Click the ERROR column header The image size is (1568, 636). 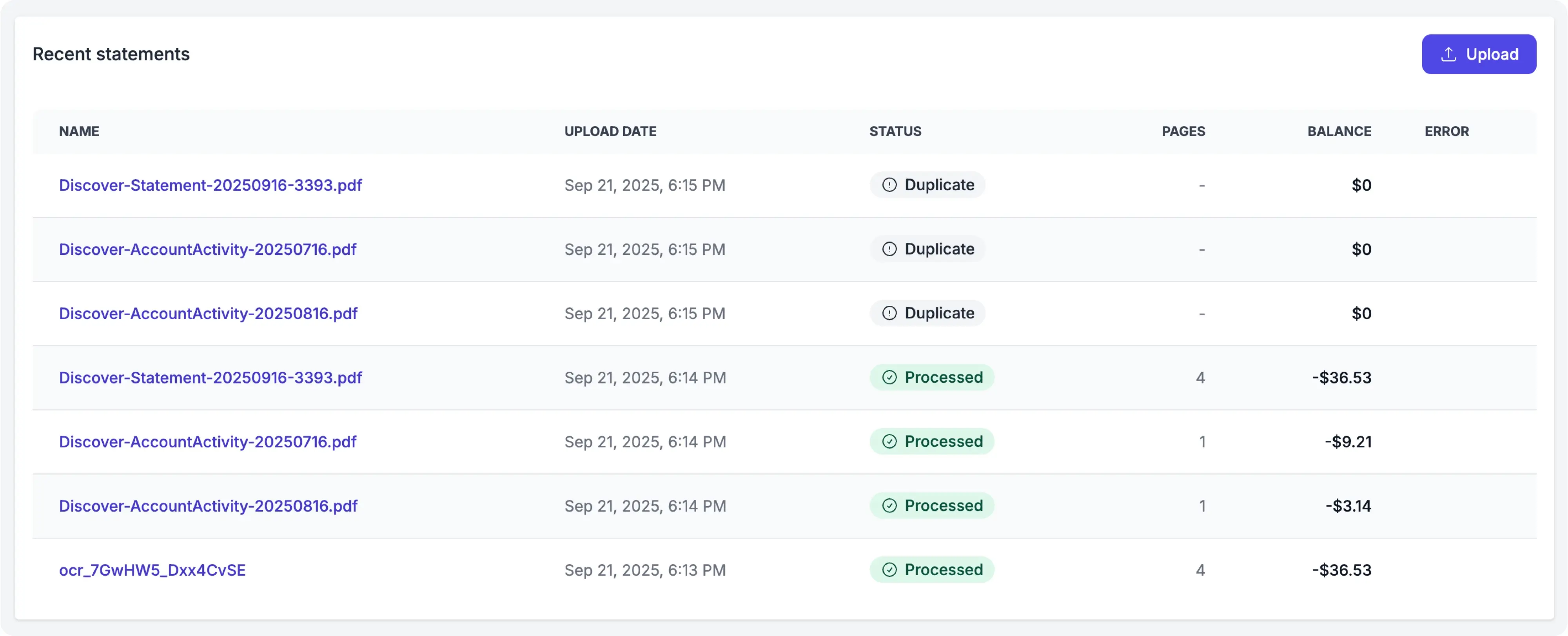pos(1446,131)
